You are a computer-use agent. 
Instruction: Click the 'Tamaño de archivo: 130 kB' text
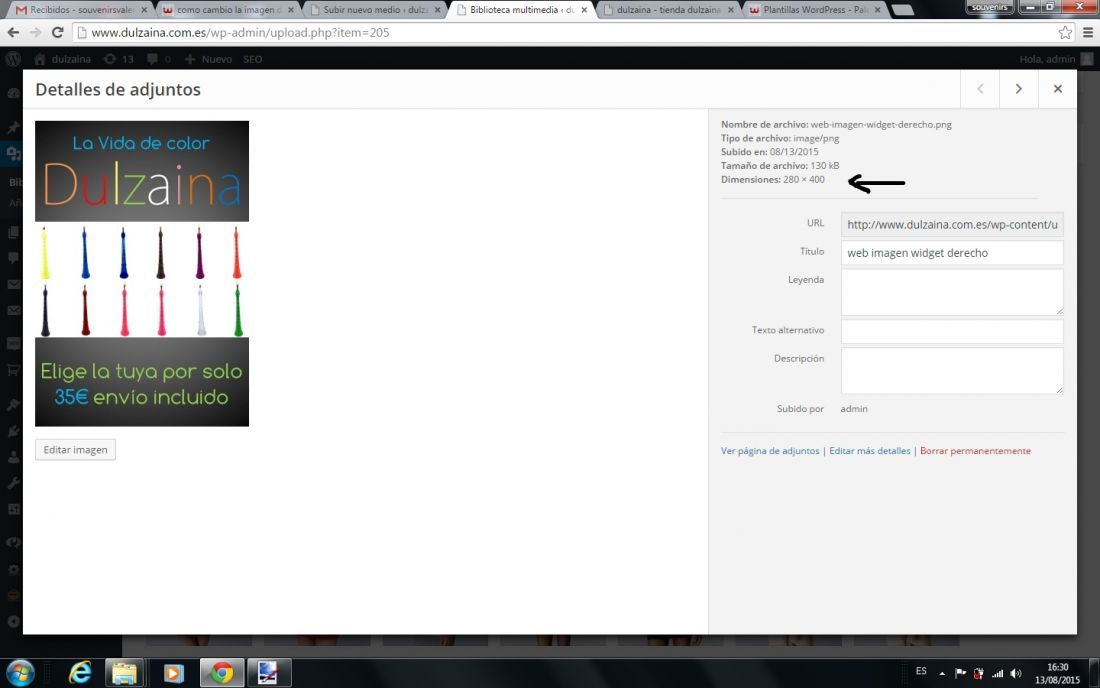click(779, 166)
